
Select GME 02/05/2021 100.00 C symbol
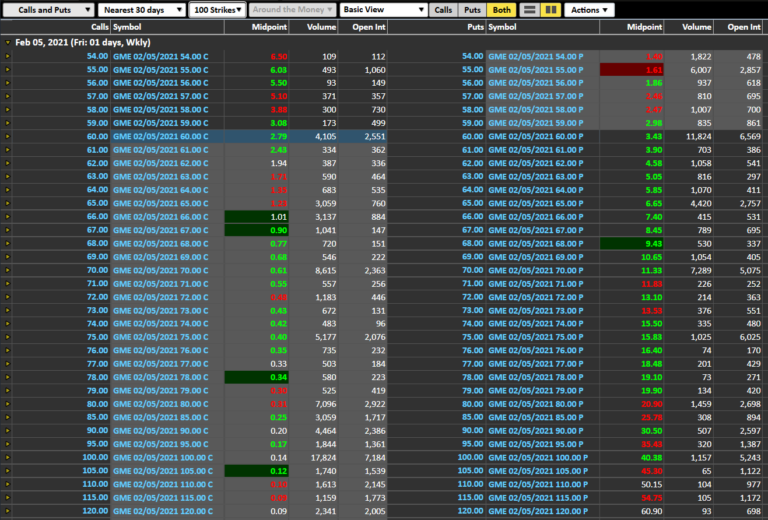163,457
